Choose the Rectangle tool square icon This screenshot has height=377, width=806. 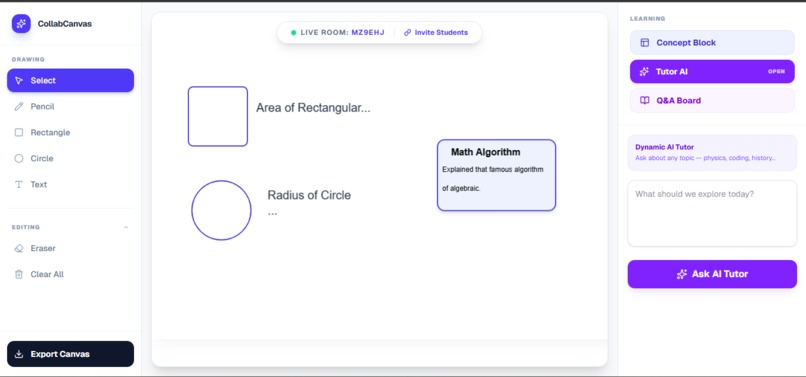(19, 133)
